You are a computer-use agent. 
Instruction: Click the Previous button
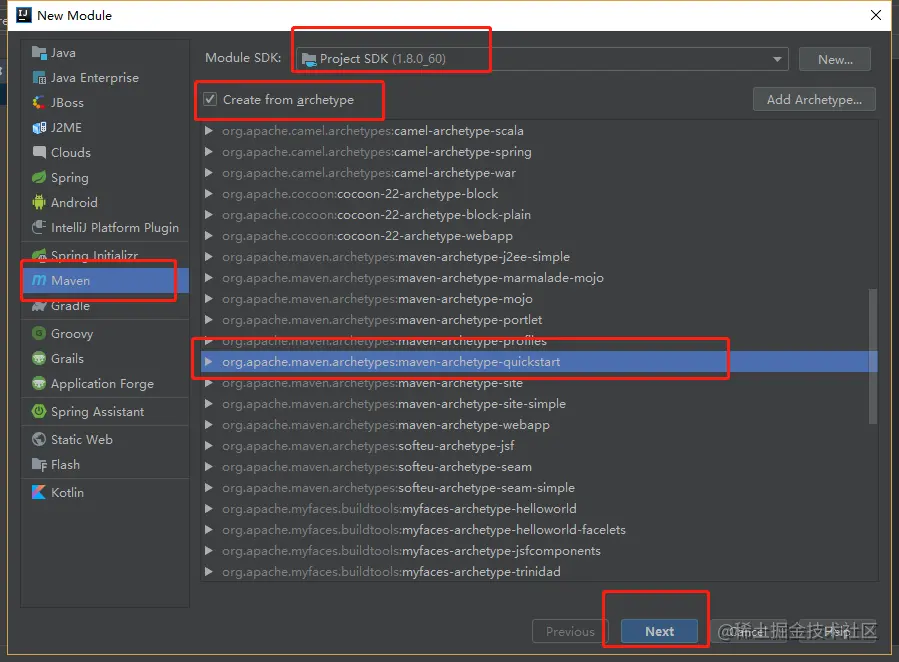570,631
